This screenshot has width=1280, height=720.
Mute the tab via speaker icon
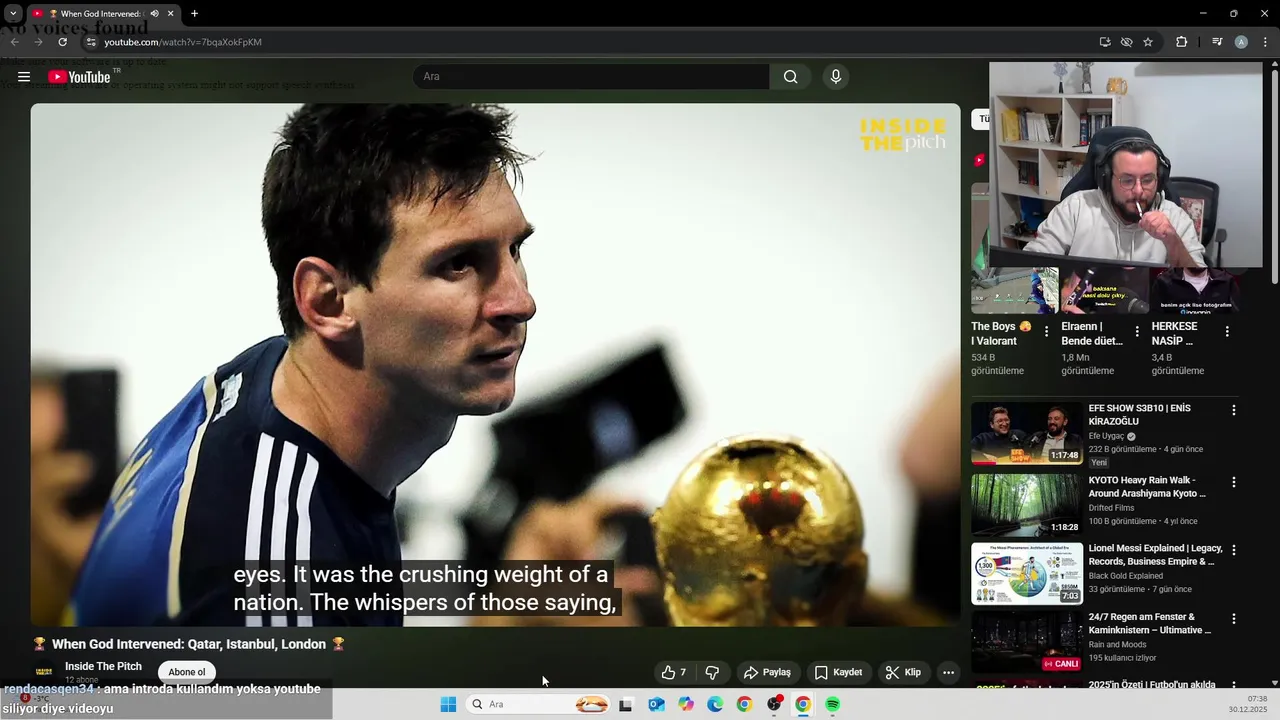tap(154, 14)
